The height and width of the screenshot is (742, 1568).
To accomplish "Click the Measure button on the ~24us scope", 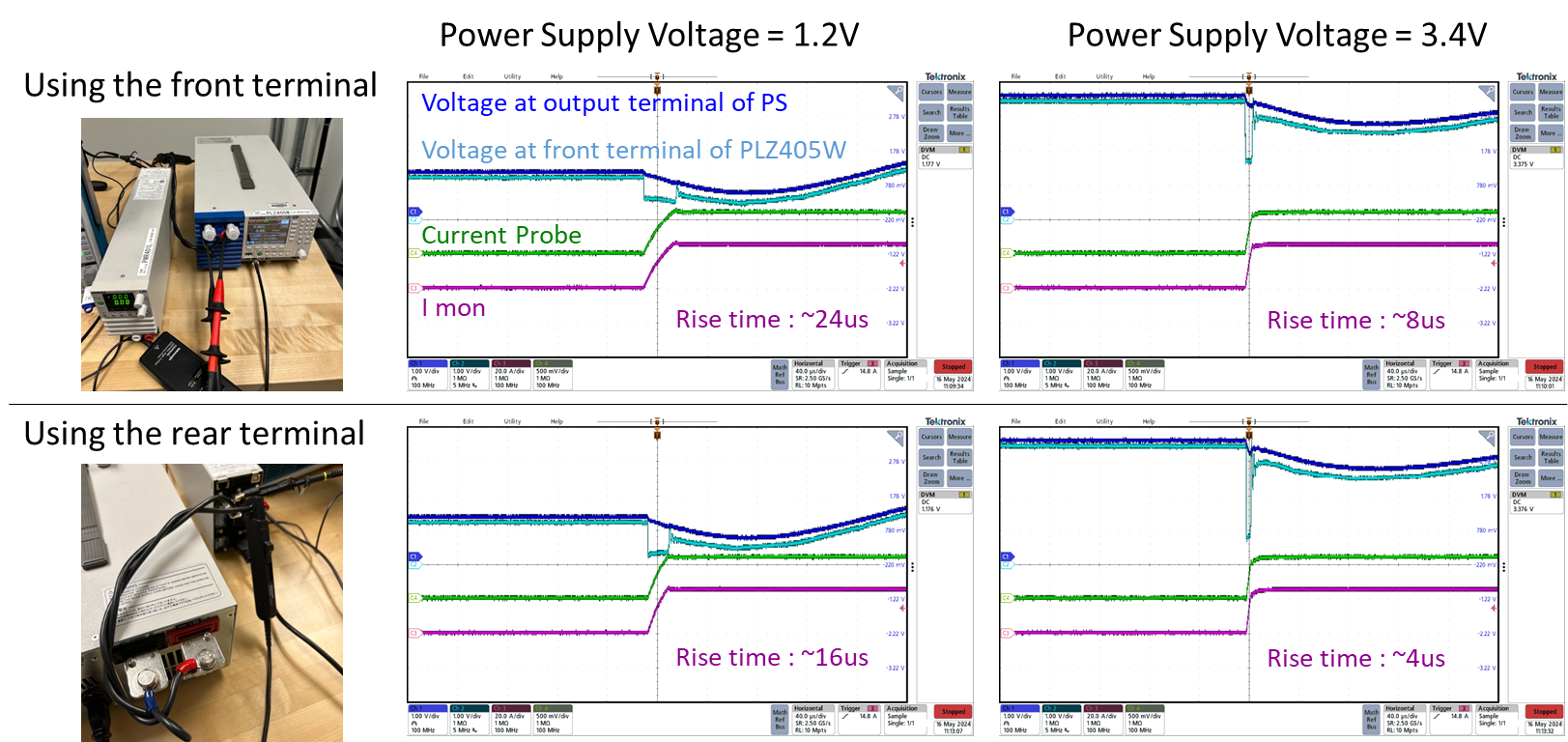I will (959, 92).
